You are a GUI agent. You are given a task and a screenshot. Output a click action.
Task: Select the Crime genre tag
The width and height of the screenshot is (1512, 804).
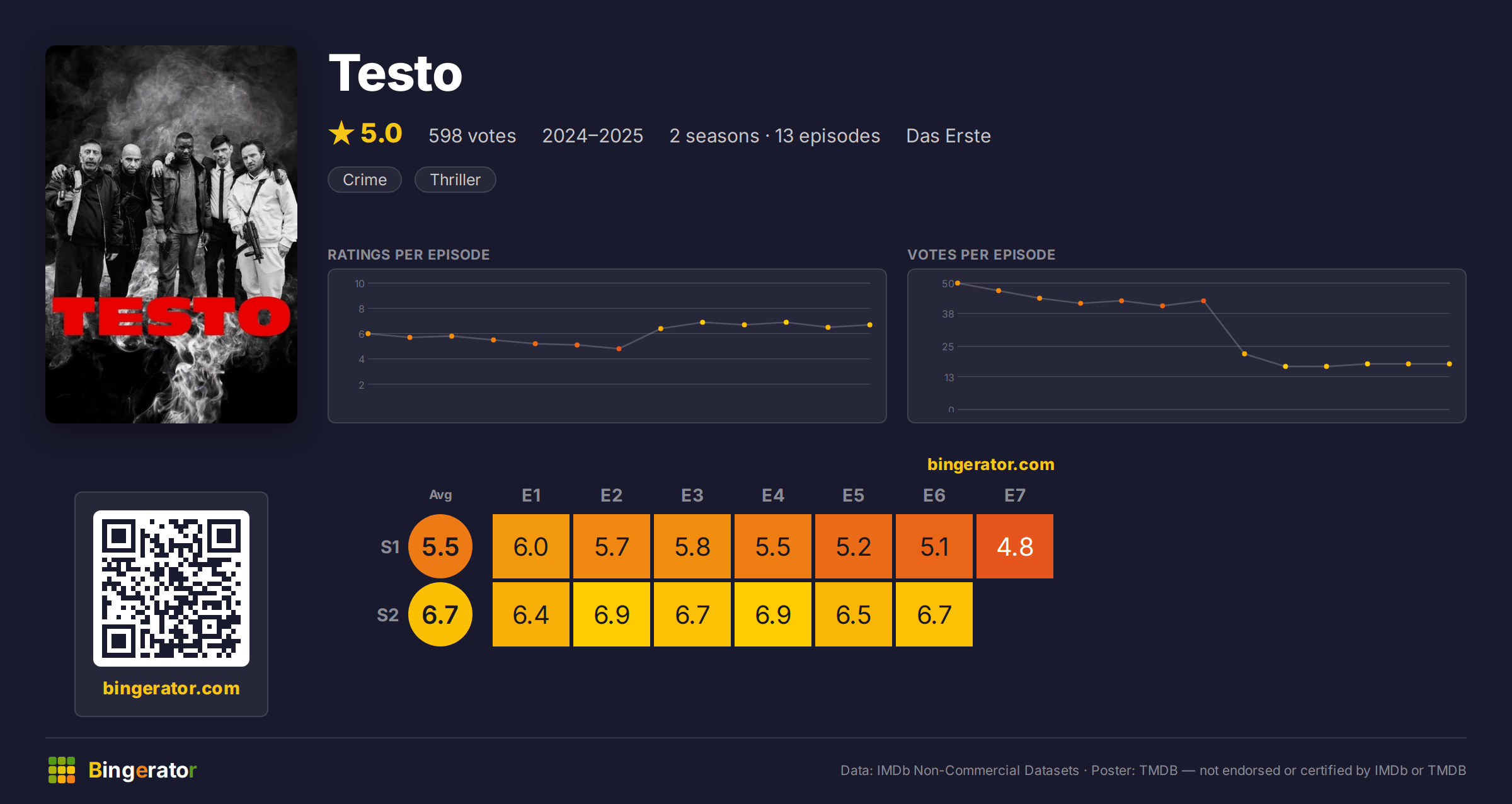pyautogui.click(x=365, y=180)
